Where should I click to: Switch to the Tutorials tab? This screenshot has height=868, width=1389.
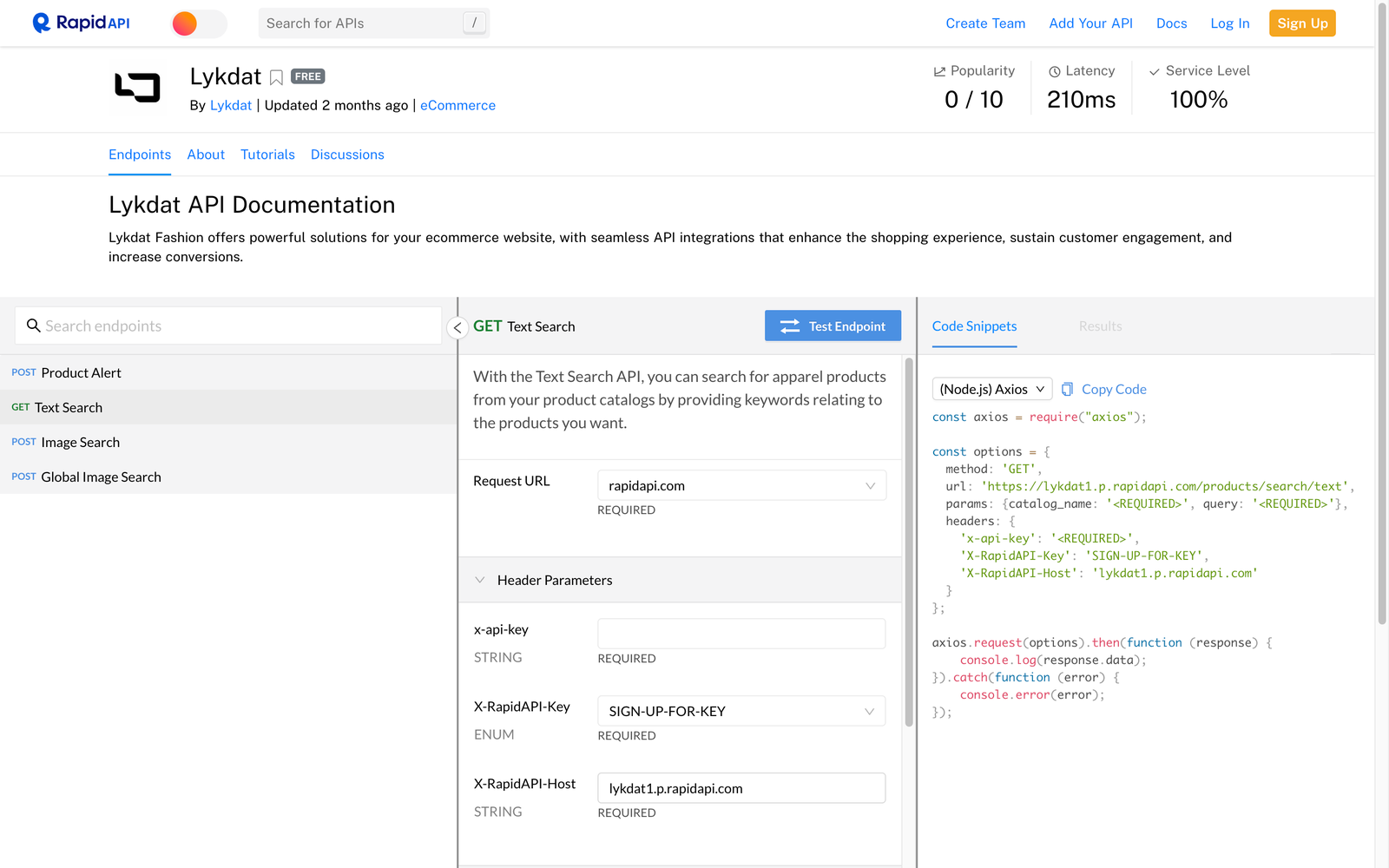coord(267,155)
